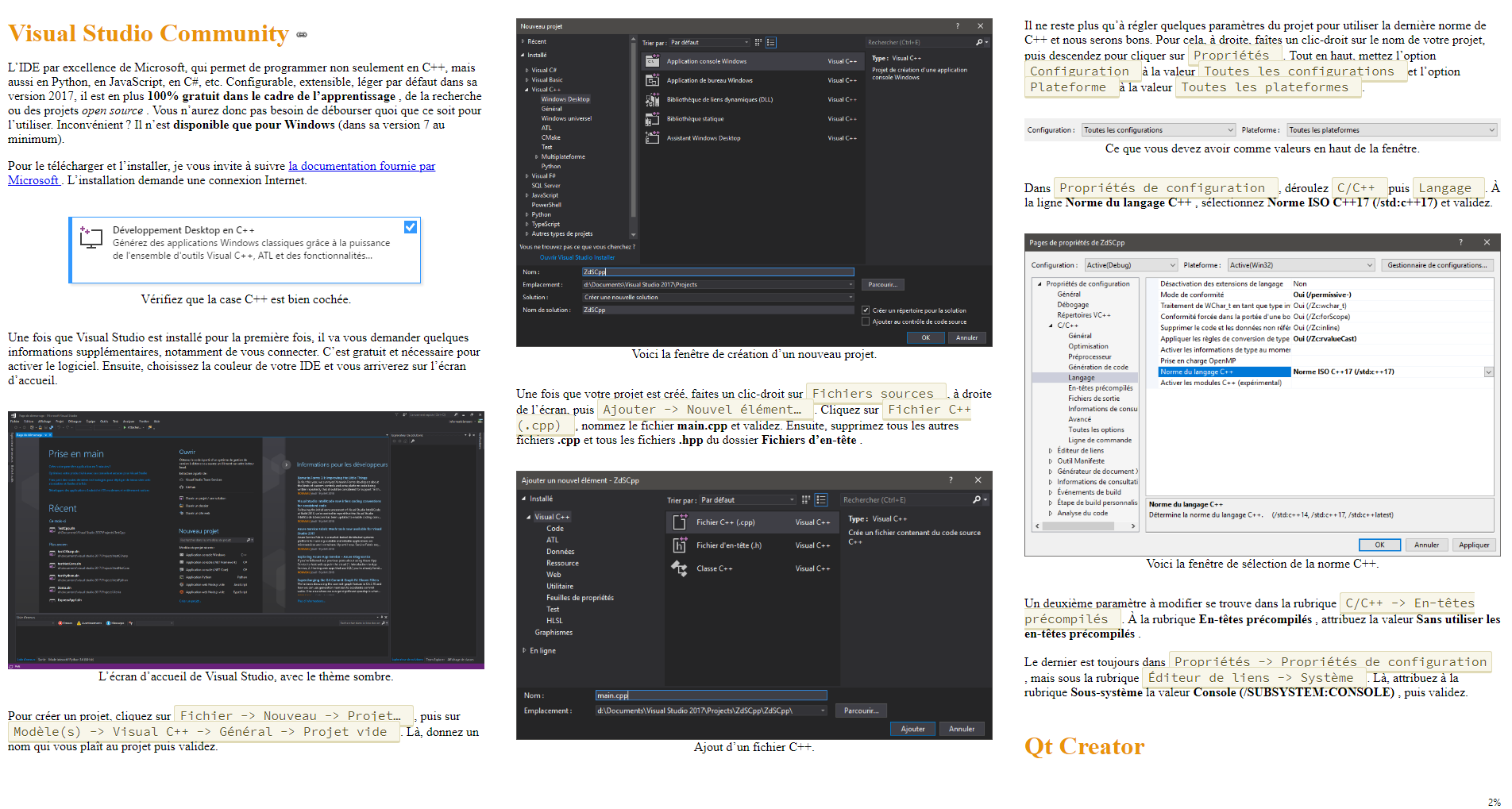Screen dimensions: 1512x809
Task: Open the Trier par dropdown in Ajouter un nouvel élément
Action: coord(746,499)
